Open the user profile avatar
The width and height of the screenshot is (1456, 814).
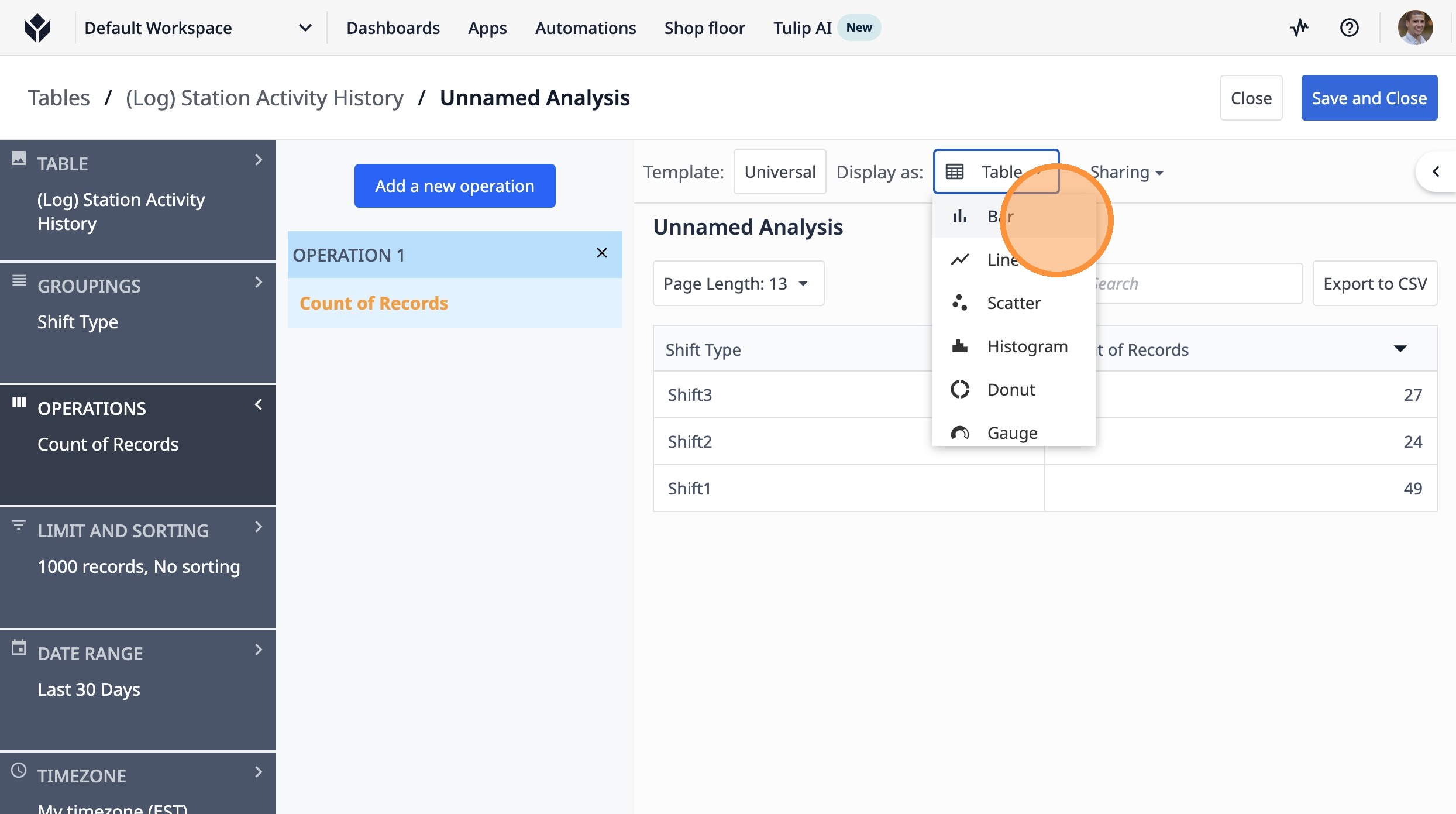pyautogui.click(x=1415, y=28)
